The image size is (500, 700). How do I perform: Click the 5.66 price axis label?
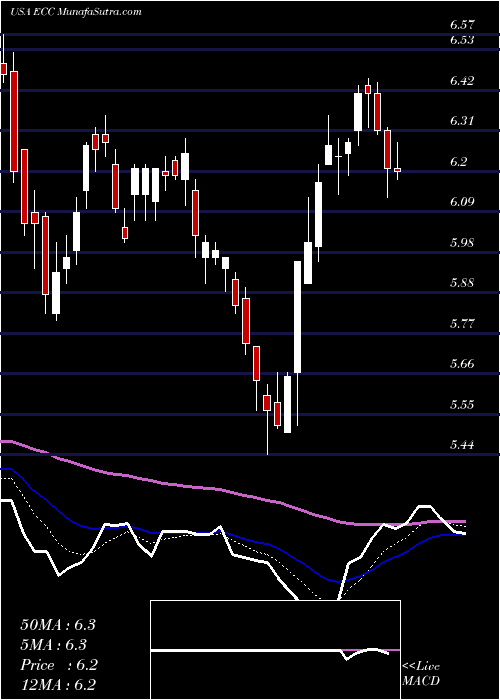[x=462, y=364]
